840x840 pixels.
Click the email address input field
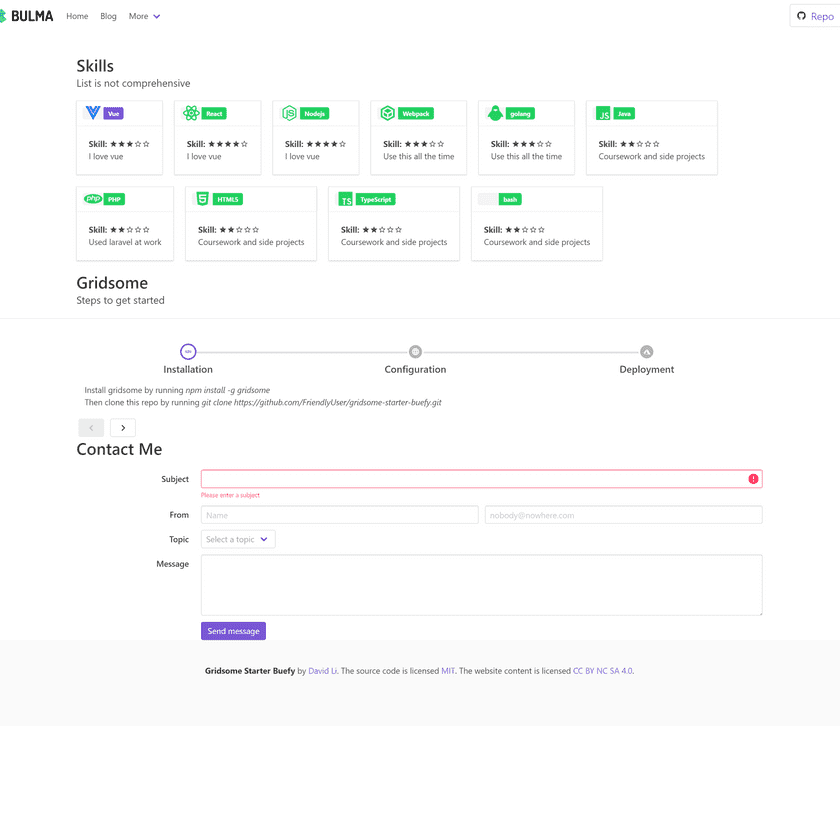coord(623,515)
